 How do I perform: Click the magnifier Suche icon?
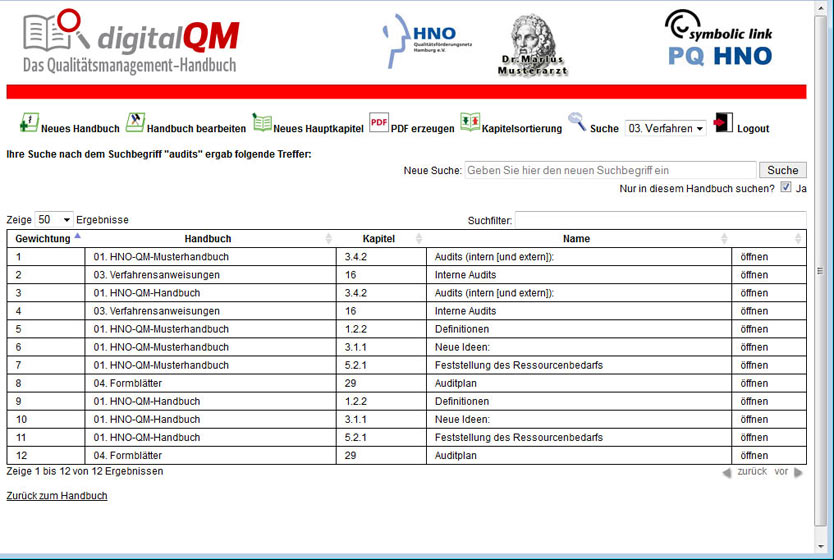[x=577, y=122]
